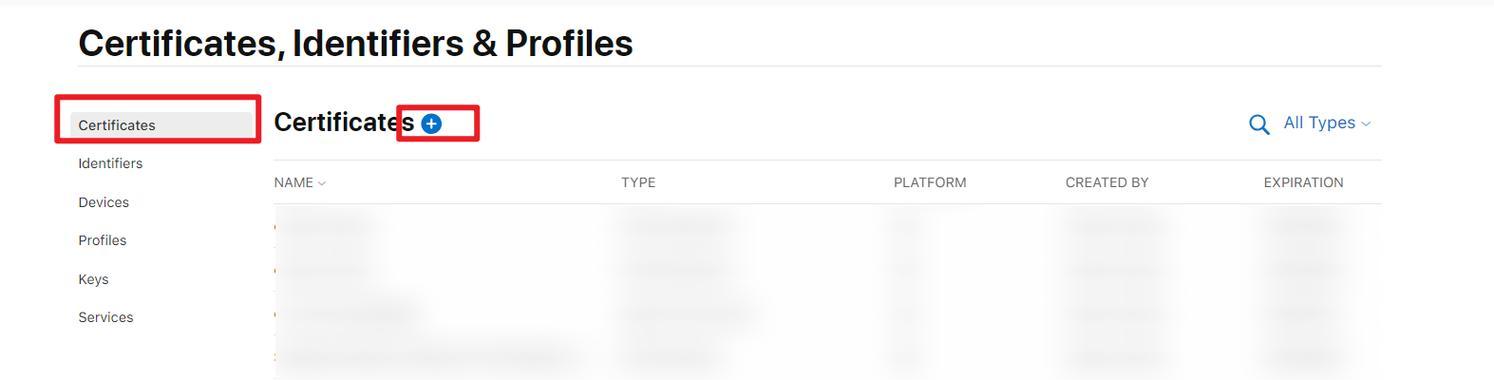Click the EXPIRATION column header
The width and height of the screenshot is (1494, 380).
pos(1303,182)
